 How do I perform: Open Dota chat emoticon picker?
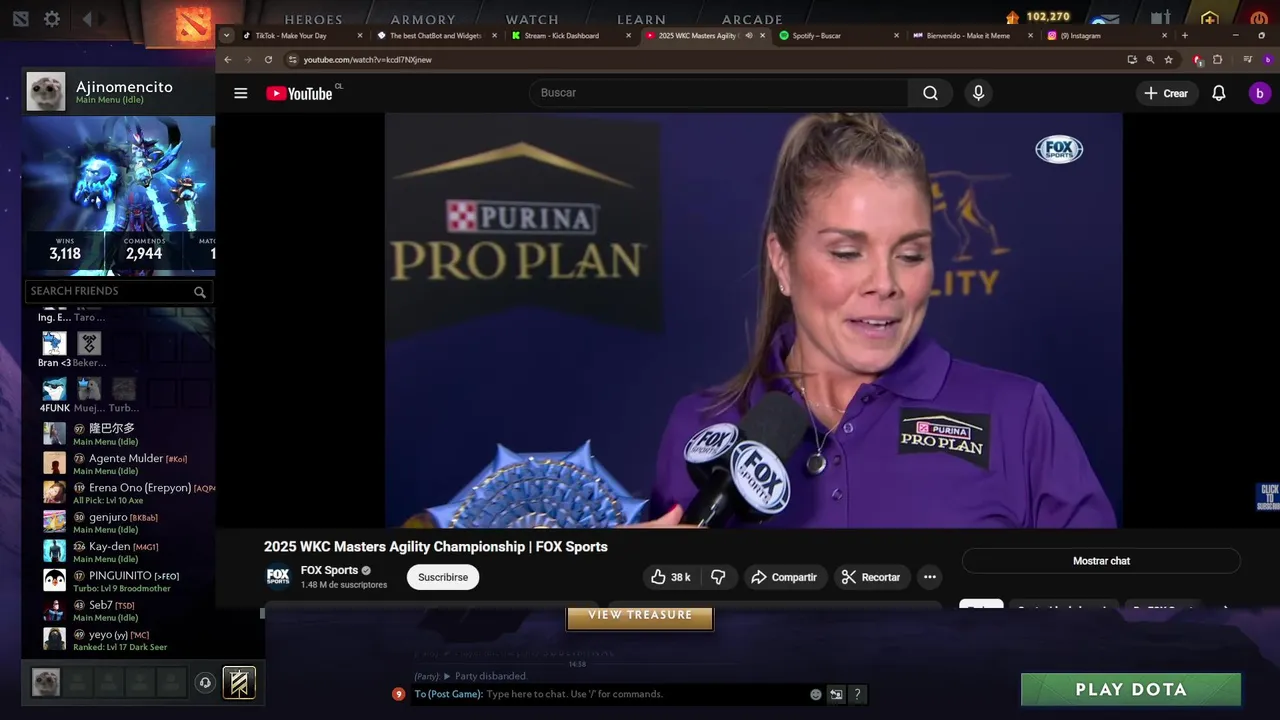pos(816,694)
